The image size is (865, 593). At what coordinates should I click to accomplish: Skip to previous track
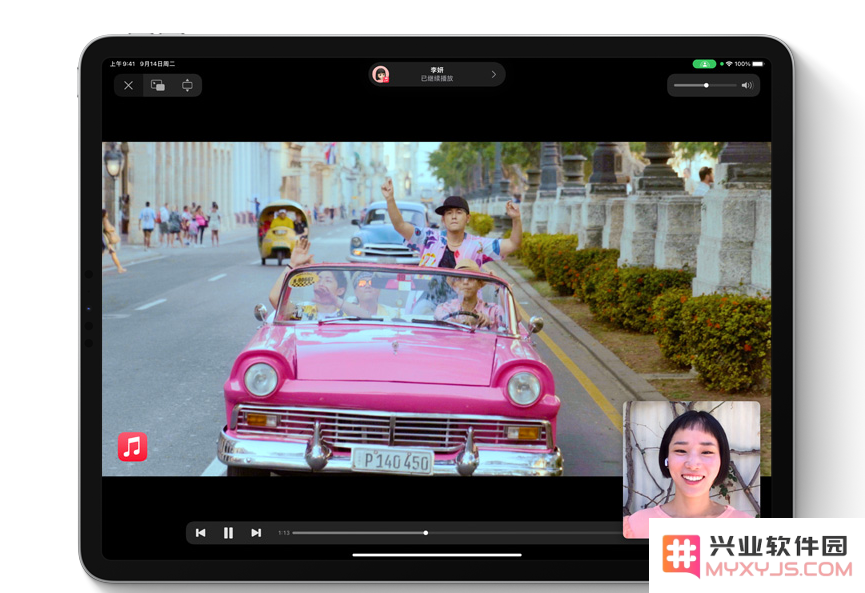[x=201, y=533]
